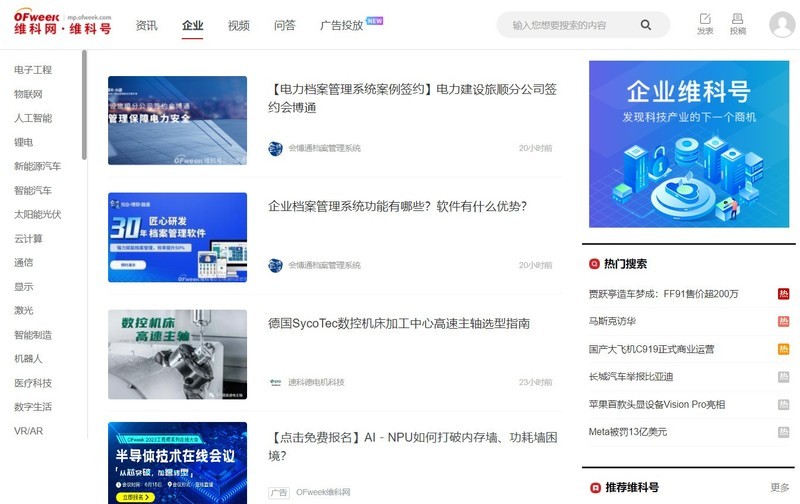
Task: Click OFweek维科网 ad source name
Action: pyautogui.click(x=323, y=492)
